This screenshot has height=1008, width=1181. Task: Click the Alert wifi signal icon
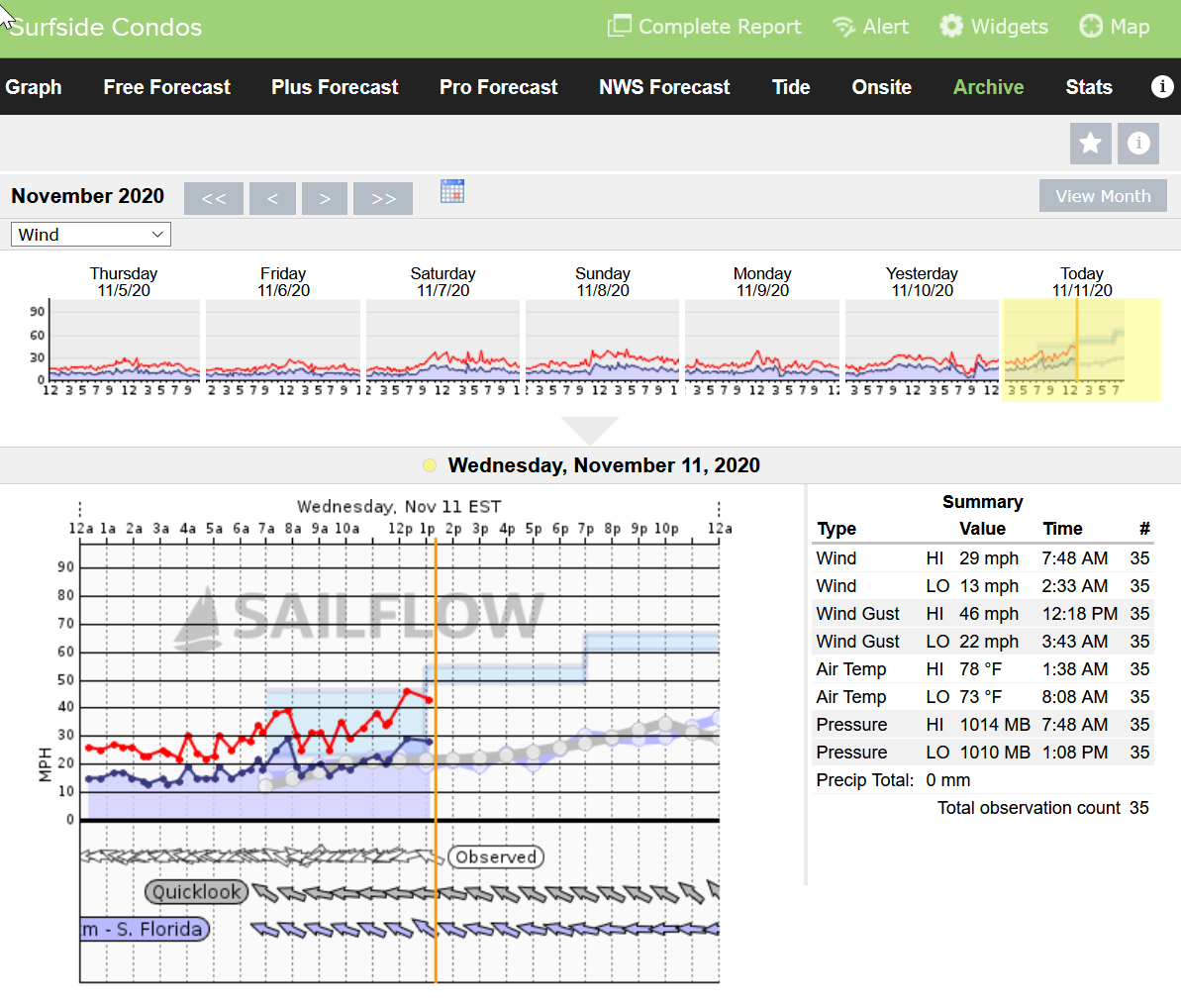pos(843,27)
